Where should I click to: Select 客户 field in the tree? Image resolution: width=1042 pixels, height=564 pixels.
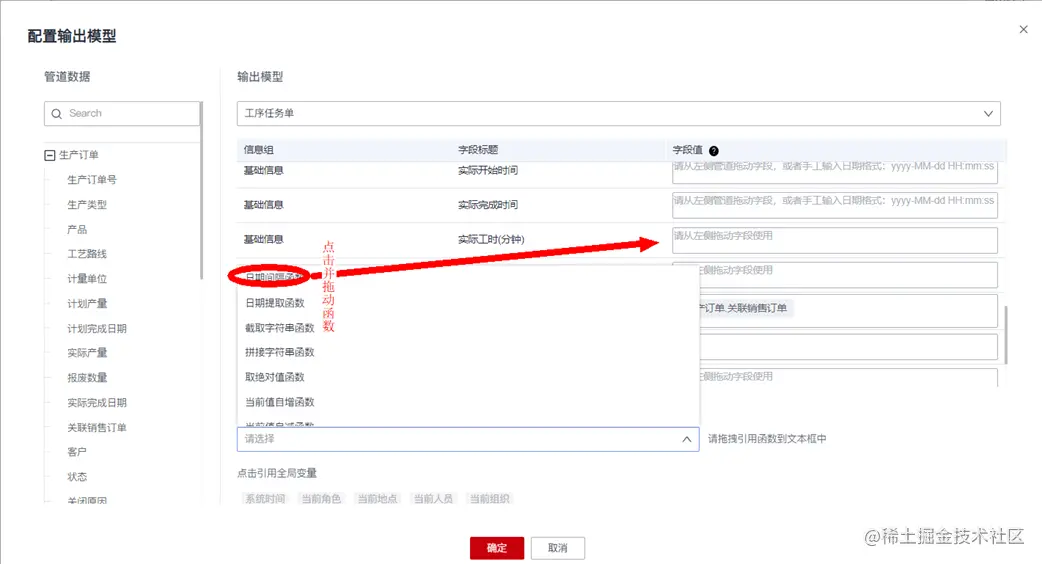coord(77,452)
